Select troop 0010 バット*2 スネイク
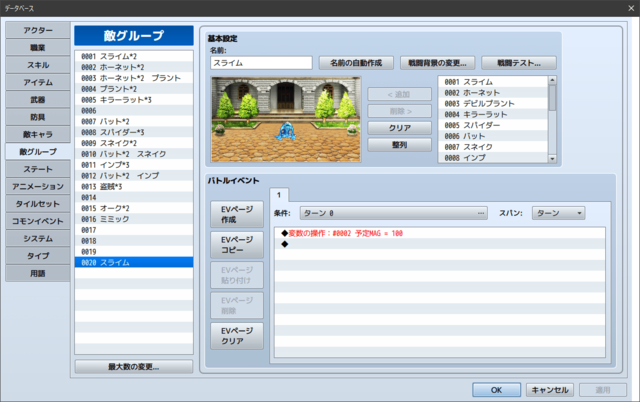 click(134, 154)
